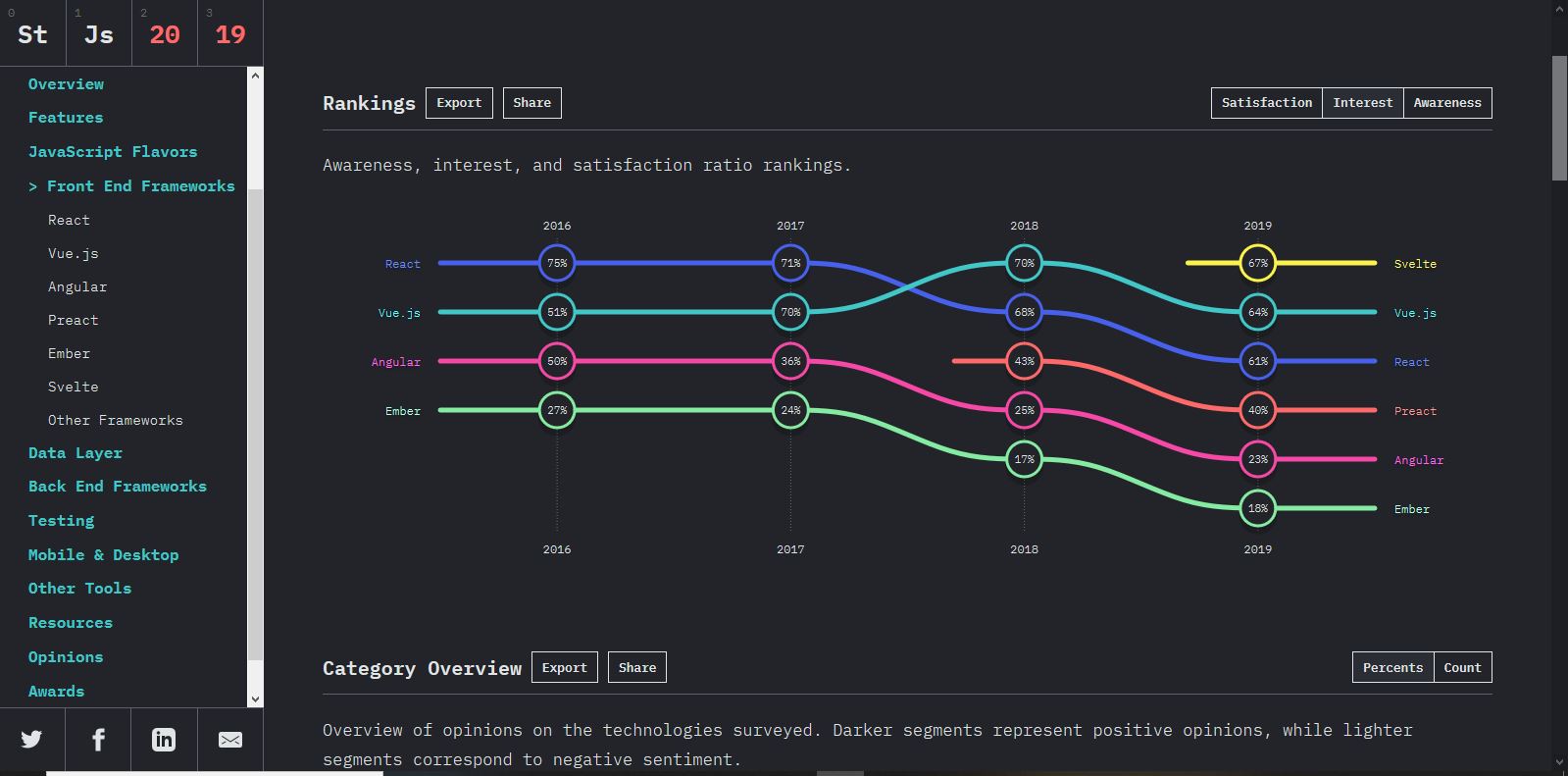Screen dimensions: 1568x776
Task: Show Category Overview as Percents
Action: pyautogui.click(x=1392, y=668)
